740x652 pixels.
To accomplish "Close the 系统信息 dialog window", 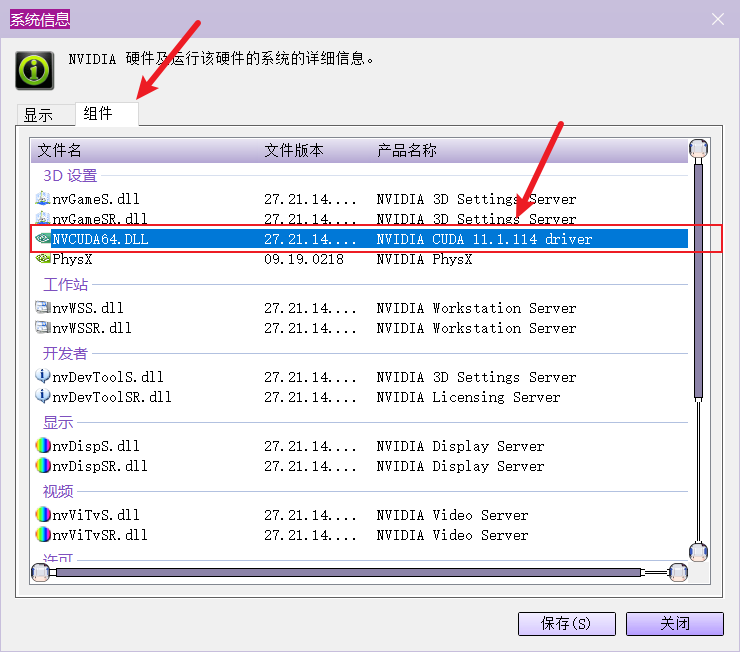I will click(718, 19).
